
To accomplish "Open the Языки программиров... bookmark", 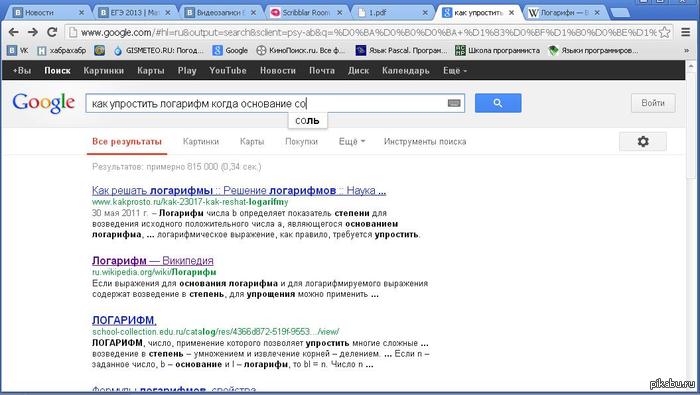I will coord(593,51).
